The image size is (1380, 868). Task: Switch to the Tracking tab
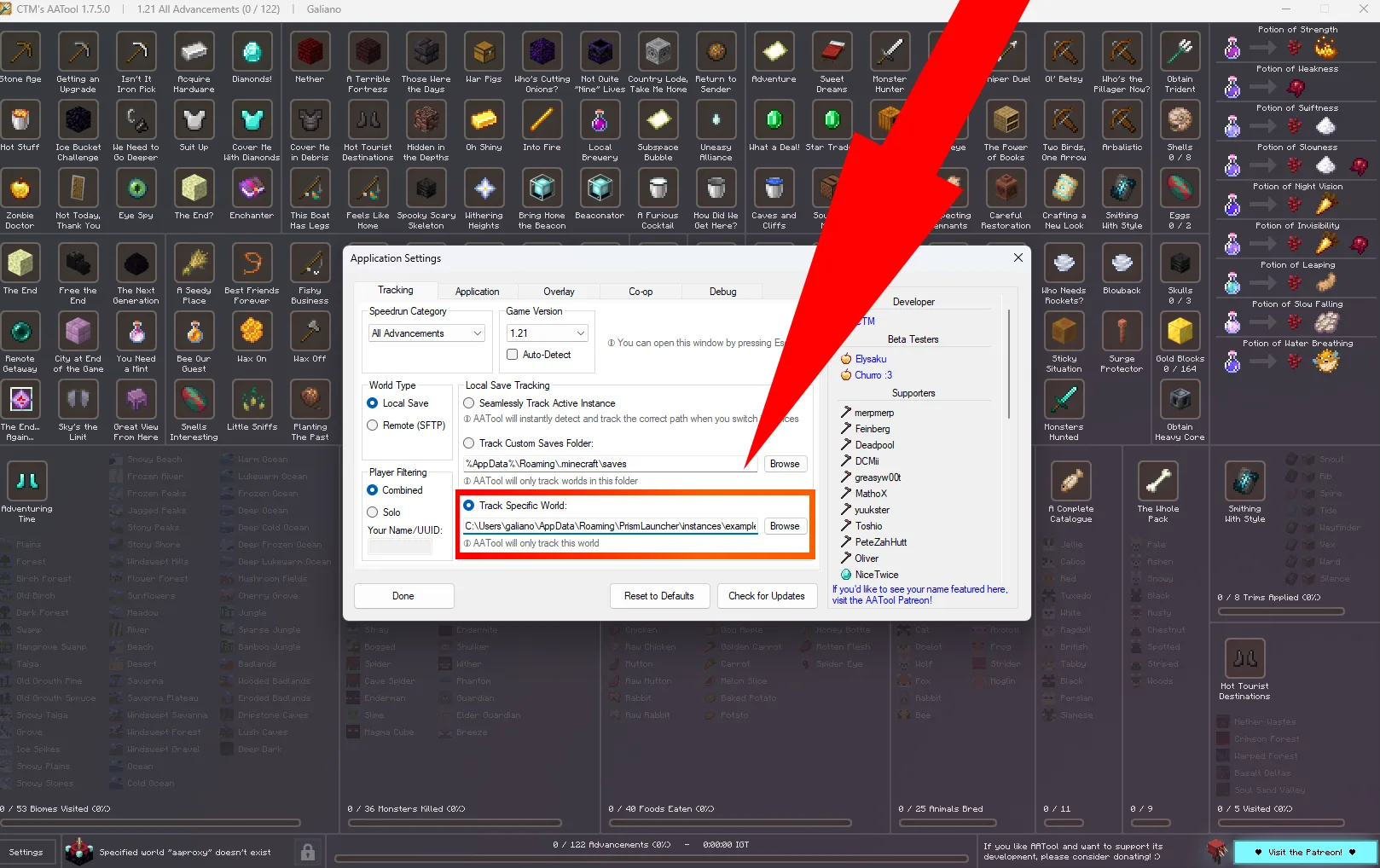coord(396,291)
